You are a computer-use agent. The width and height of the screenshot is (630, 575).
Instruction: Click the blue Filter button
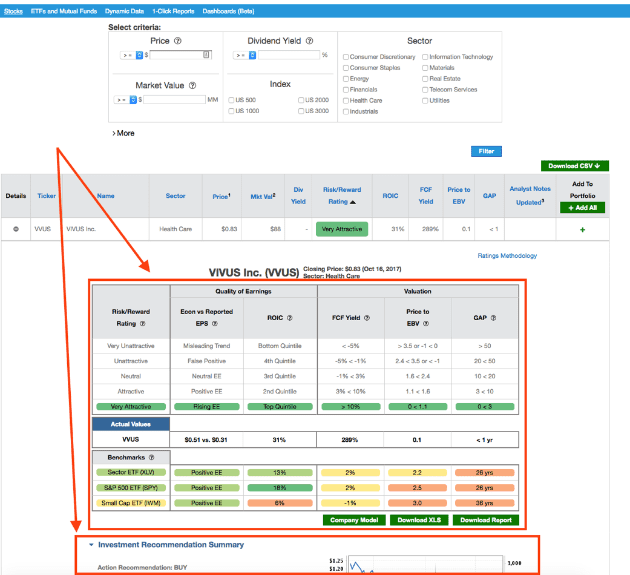coord(486,151)
